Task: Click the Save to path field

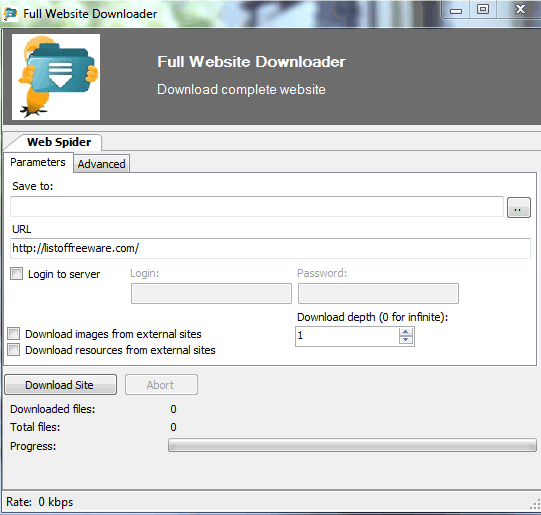Action: coord(257,207)
